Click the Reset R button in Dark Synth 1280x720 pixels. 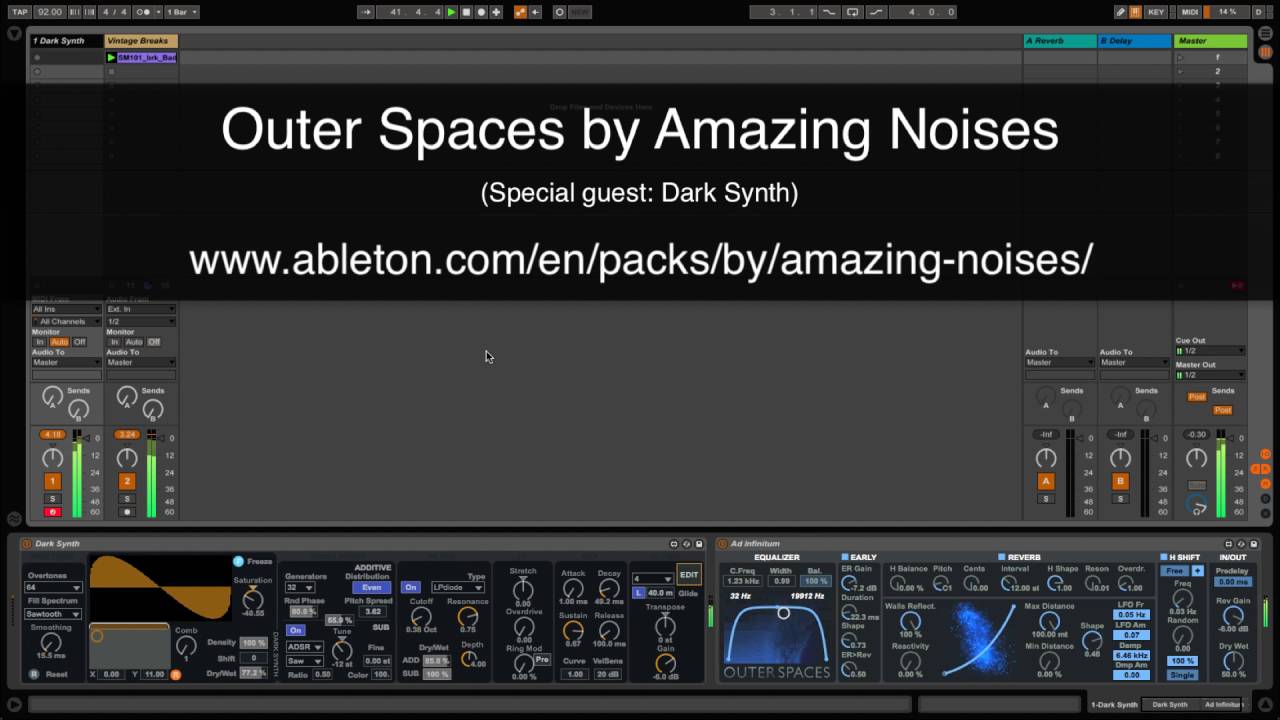pyautogui.click(x=33, y=674)
